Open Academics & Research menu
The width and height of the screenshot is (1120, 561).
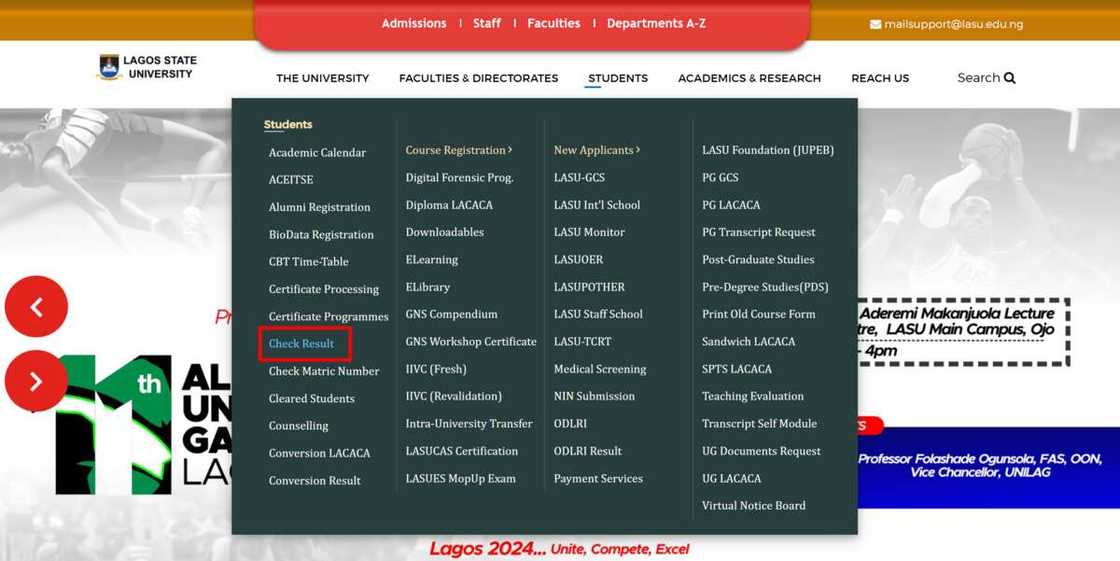pos(749,78)
